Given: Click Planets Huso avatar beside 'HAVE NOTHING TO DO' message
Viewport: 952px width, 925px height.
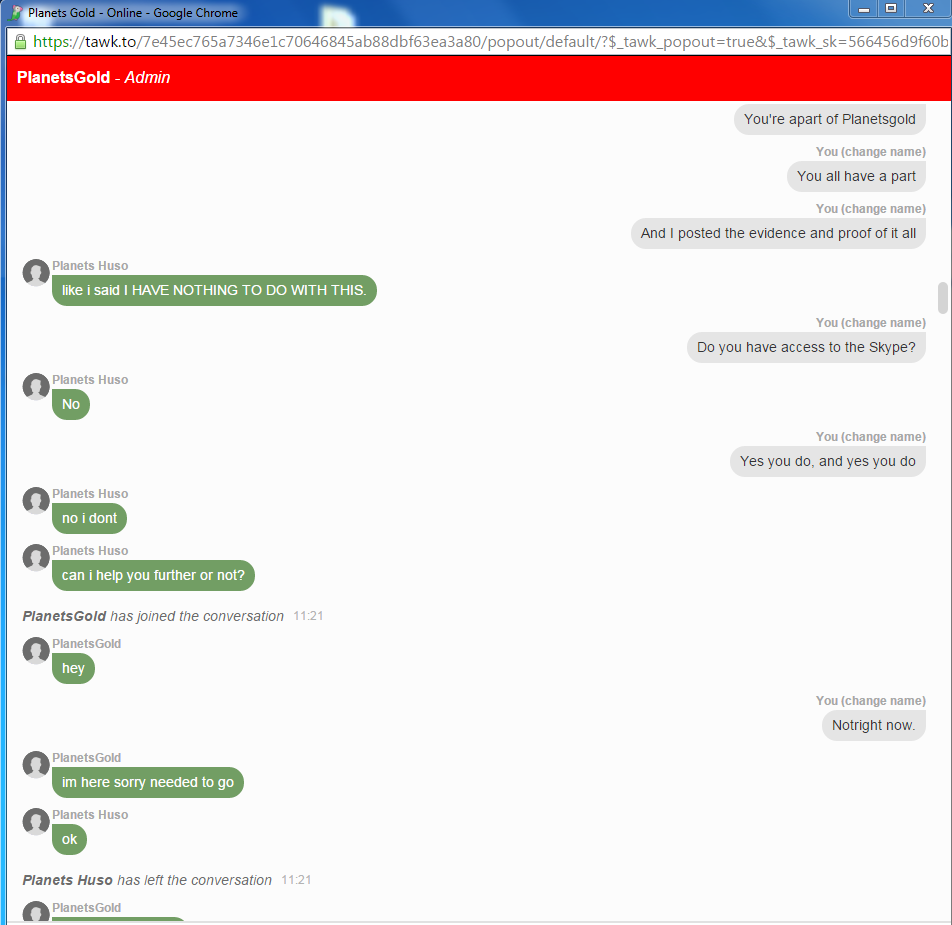Looking at the screenshot, I should pyautogui.click(x=36, y=273).
